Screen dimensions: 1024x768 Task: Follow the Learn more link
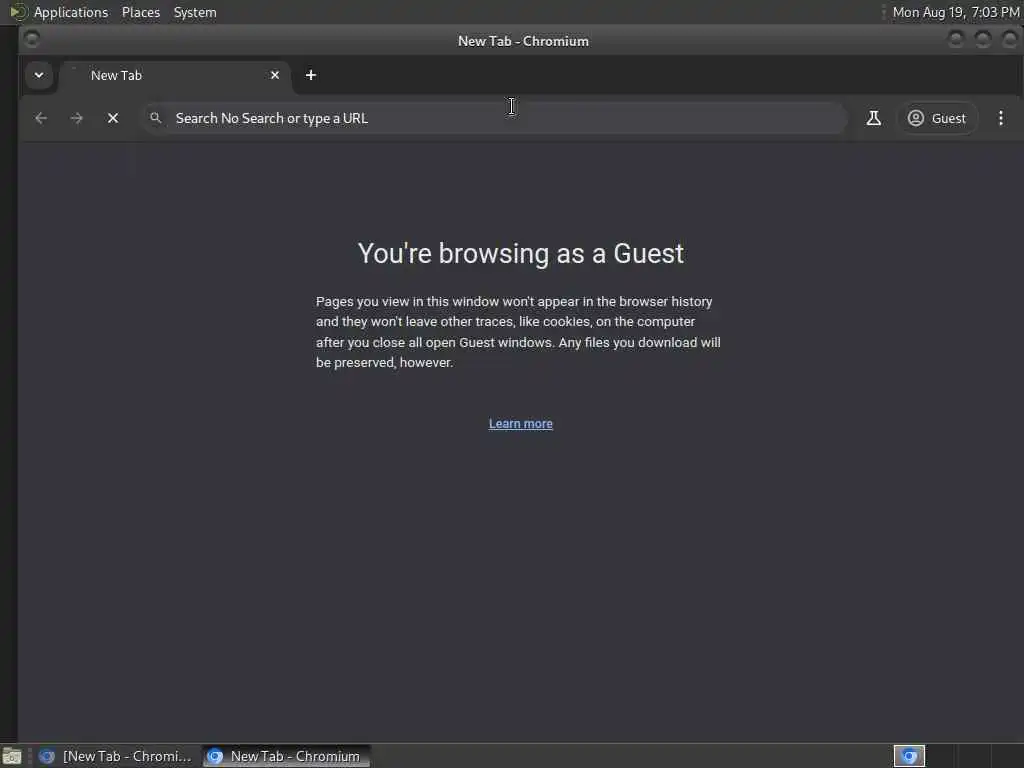coord(520,424)
